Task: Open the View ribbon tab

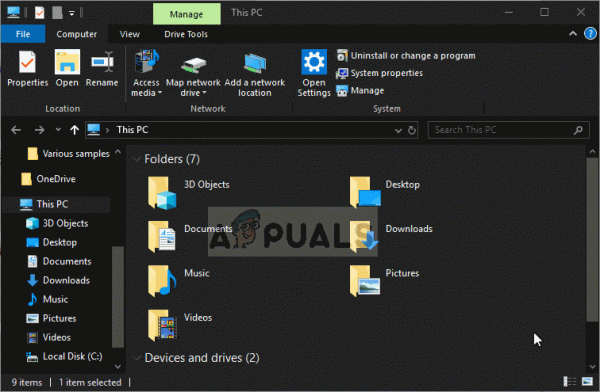Action: 130,34
